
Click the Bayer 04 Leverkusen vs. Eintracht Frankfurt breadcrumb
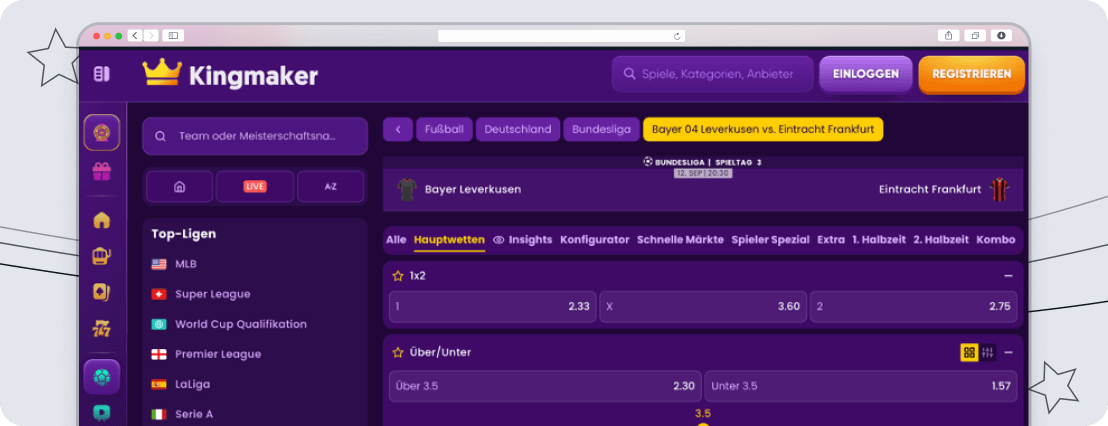click(x=763, y=129)
